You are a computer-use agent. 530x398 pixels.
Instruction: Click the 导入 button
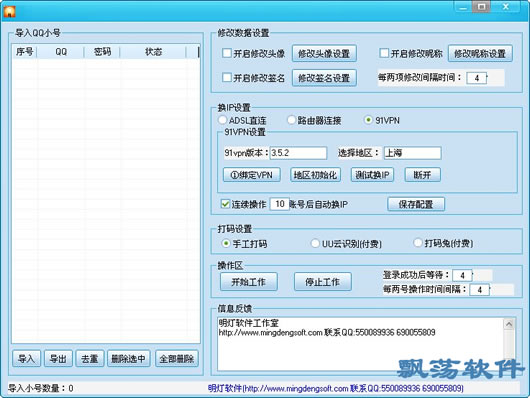pos(27,358)
